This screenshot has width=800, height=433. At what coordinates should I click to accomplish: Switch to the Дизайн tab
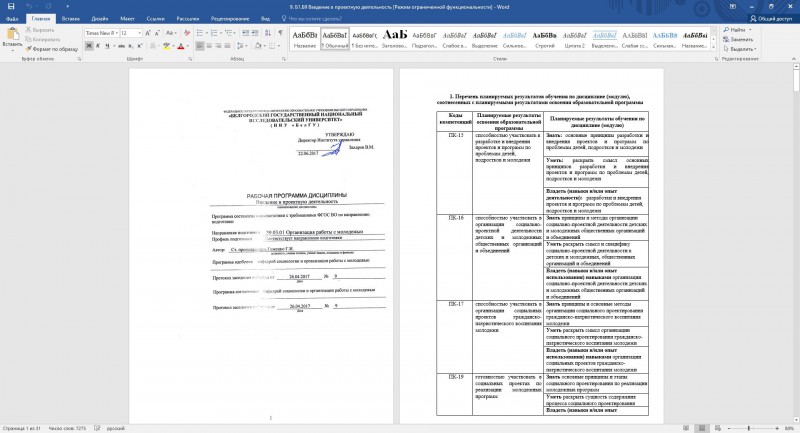click(99, 19)
